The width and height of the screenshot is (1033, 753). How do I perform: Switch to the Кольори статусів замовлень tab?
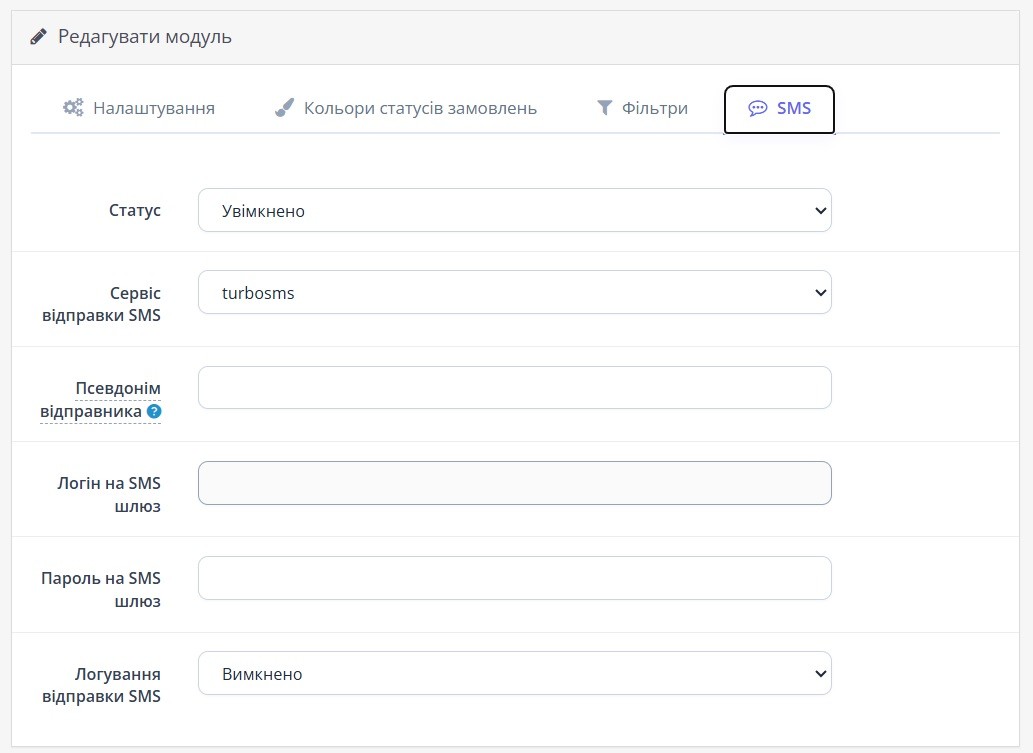406,108
